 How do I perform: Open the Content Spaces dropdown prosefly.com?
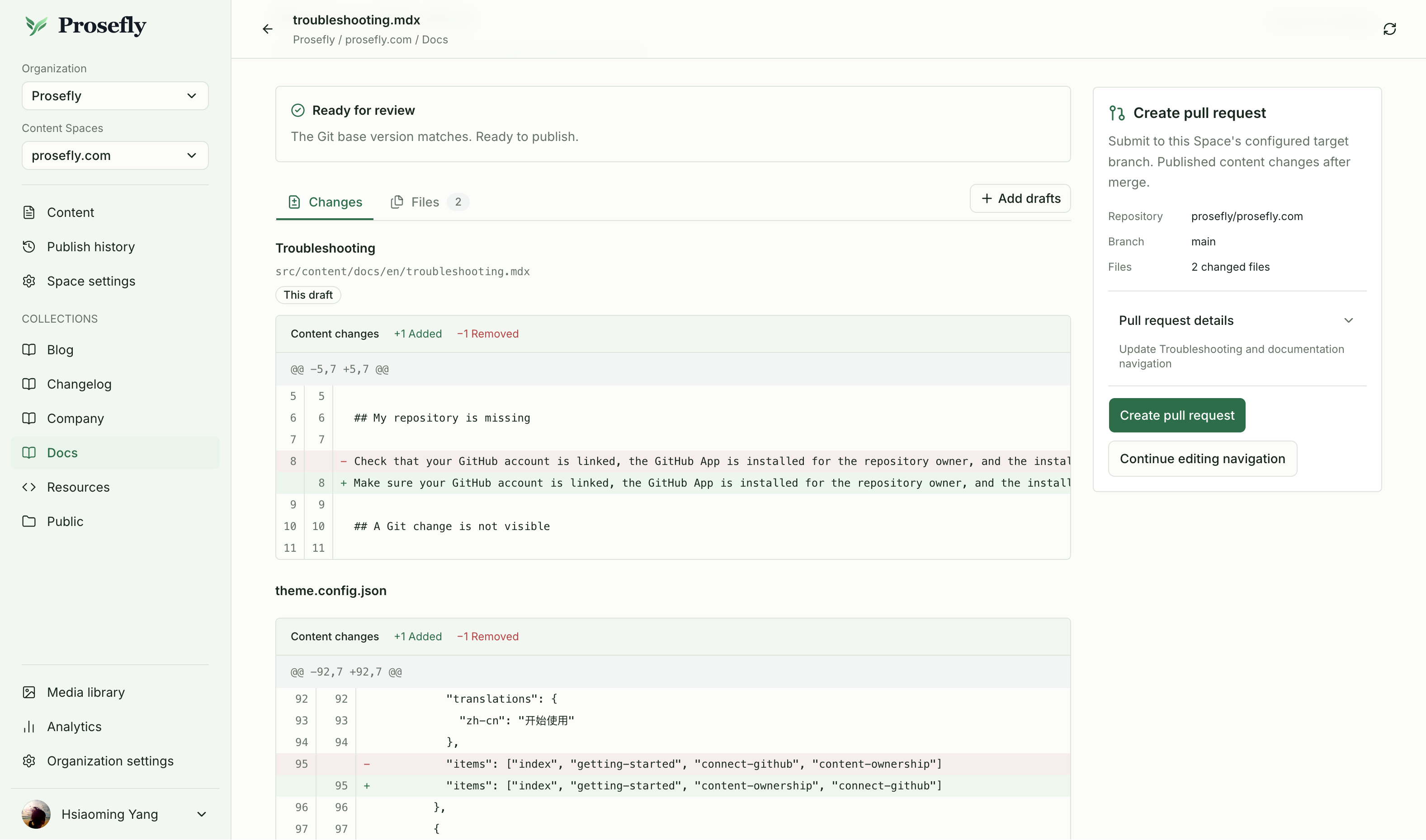[115, 155]
